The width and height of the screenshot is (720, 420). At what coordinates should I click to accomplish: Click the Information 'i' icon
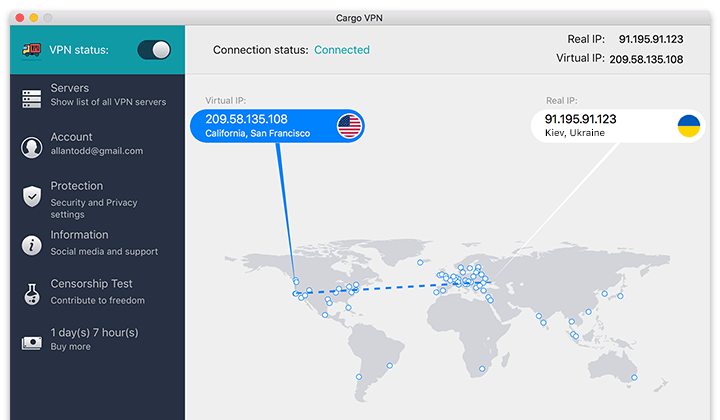coord(31,245)
